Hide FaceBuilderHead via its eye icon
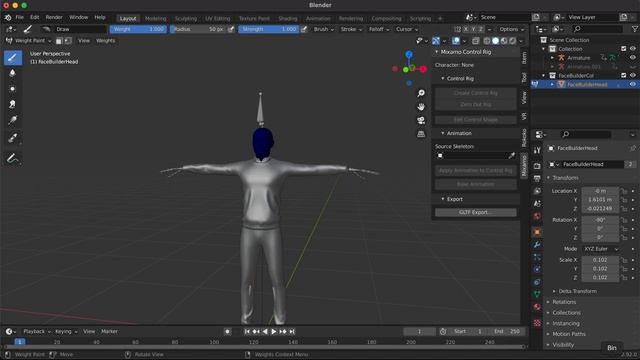The height and width of the screenshot is (360, 640). pyautogui.click(x=633, y=84)
